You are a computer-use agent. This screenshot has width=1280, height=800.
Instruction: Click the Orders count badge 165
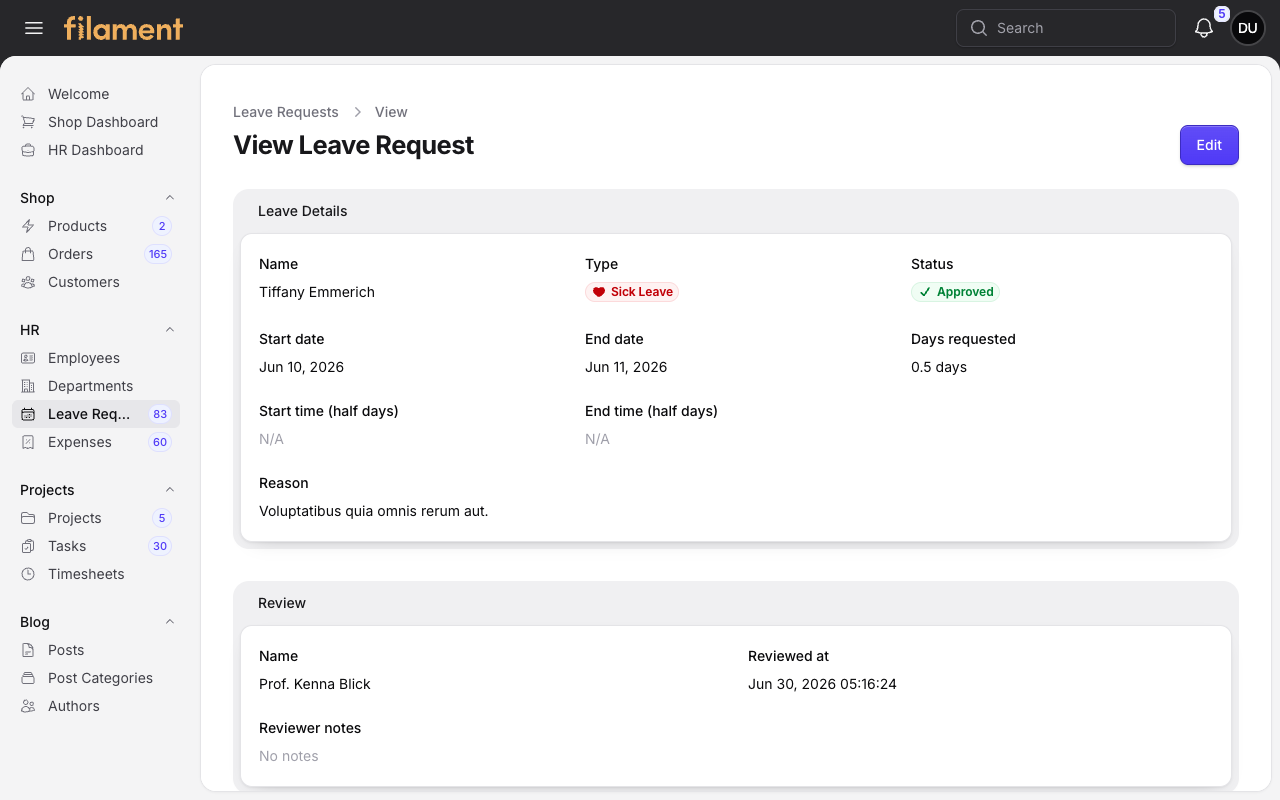158,254
